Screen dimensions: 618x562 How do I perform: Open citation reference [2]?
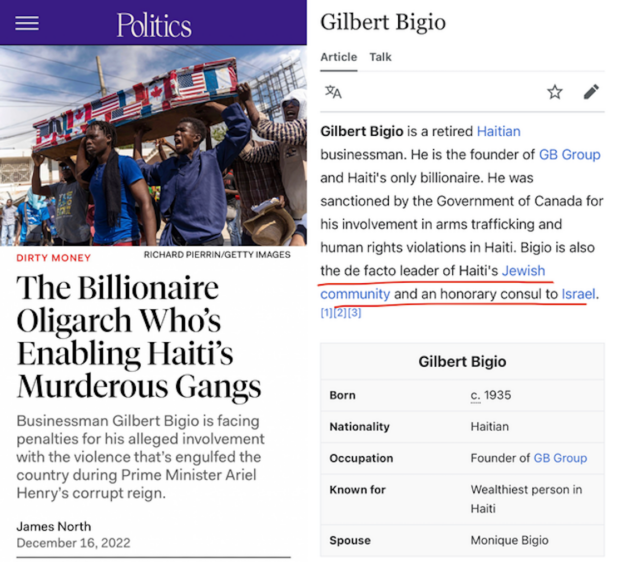click(x=340, y=313)
